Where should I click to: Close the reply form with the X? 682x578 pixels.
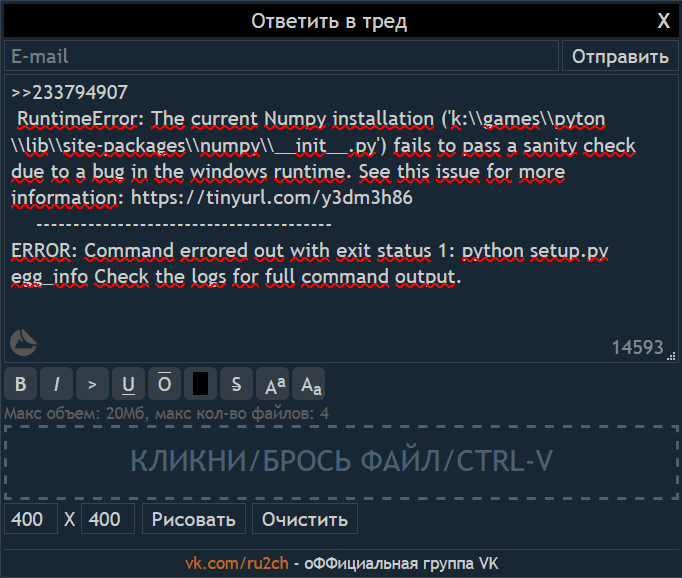(663, 20)
